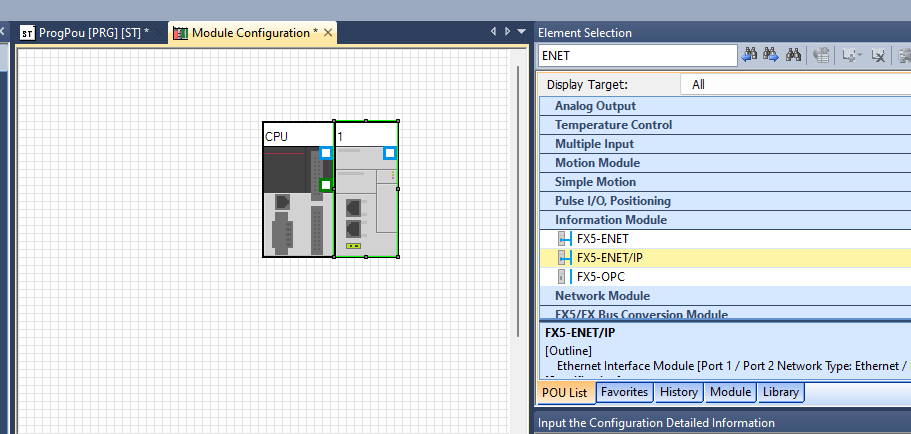Open the Library tab
911x434 pixels.
pos(780,392)
